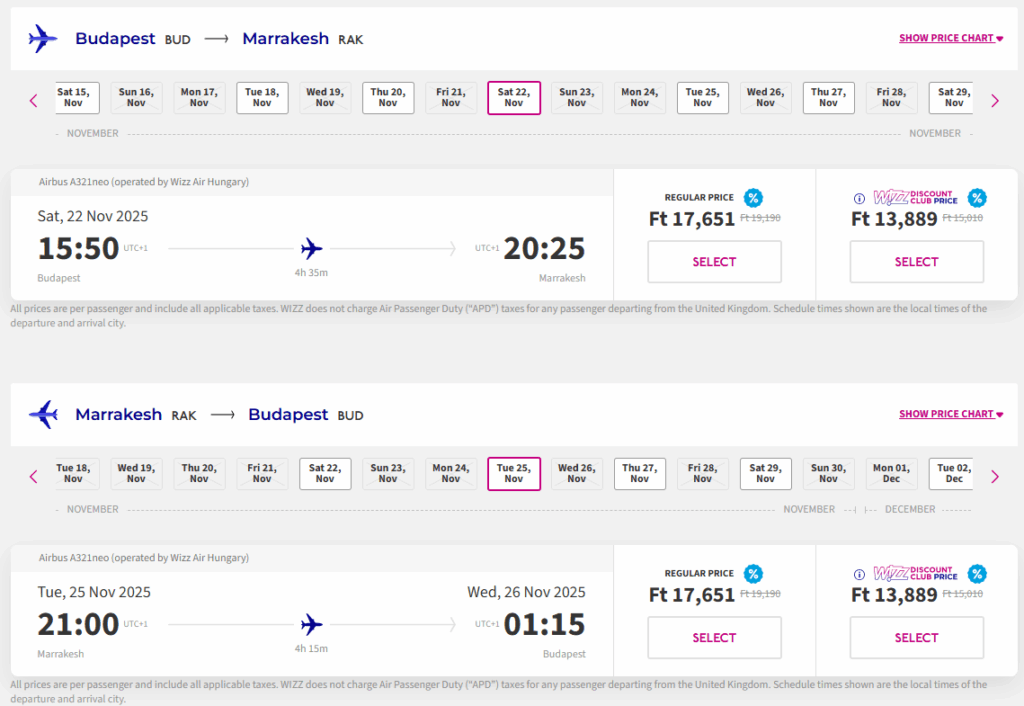Show later outbound dates with right arrow
Viewport: 1024px width, 706px height.
[994, 100]
